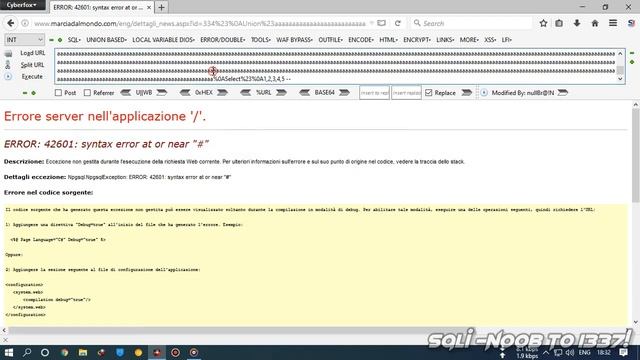This screenshot has height=360, width=640.
Task: Focus the browser address bar
Action: [200, 23]
